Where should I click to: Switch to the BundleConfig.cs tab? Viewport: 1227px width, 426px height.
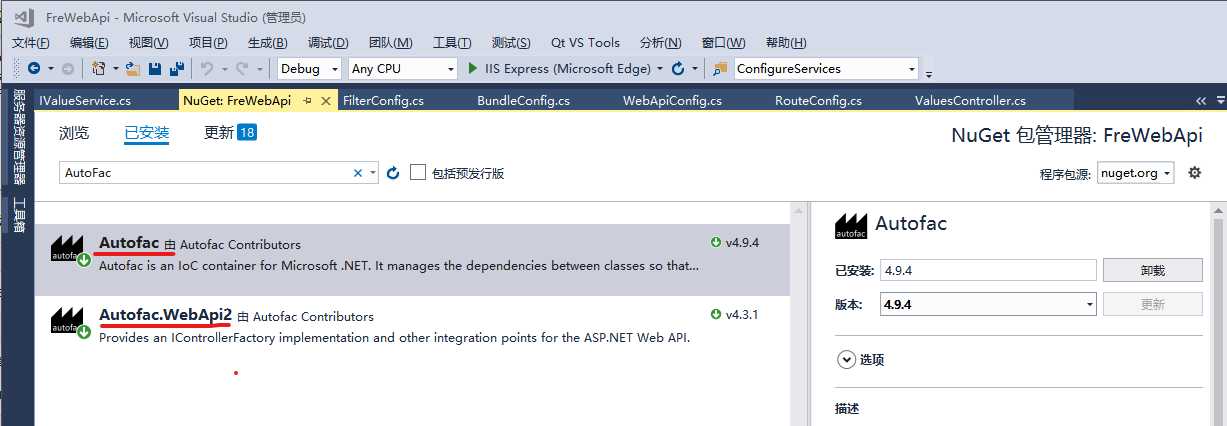[x=523, y=101]
